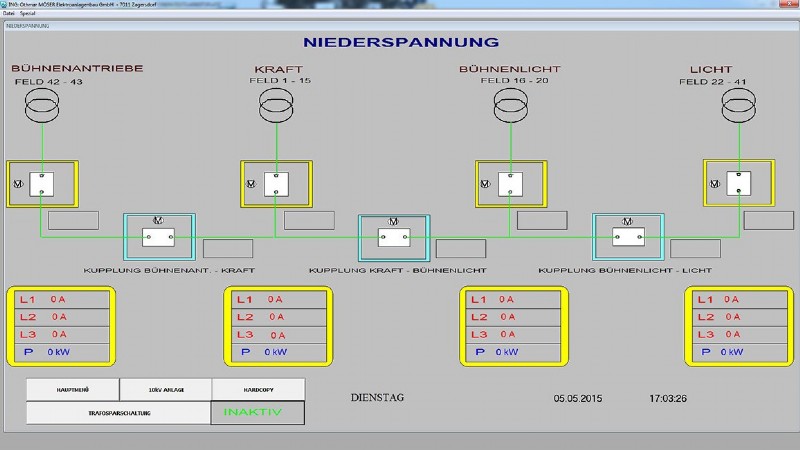800x450 pixels.
Task: Click the Bühnenantriebe feeder breaker switch
Action: tap(41, 184)
